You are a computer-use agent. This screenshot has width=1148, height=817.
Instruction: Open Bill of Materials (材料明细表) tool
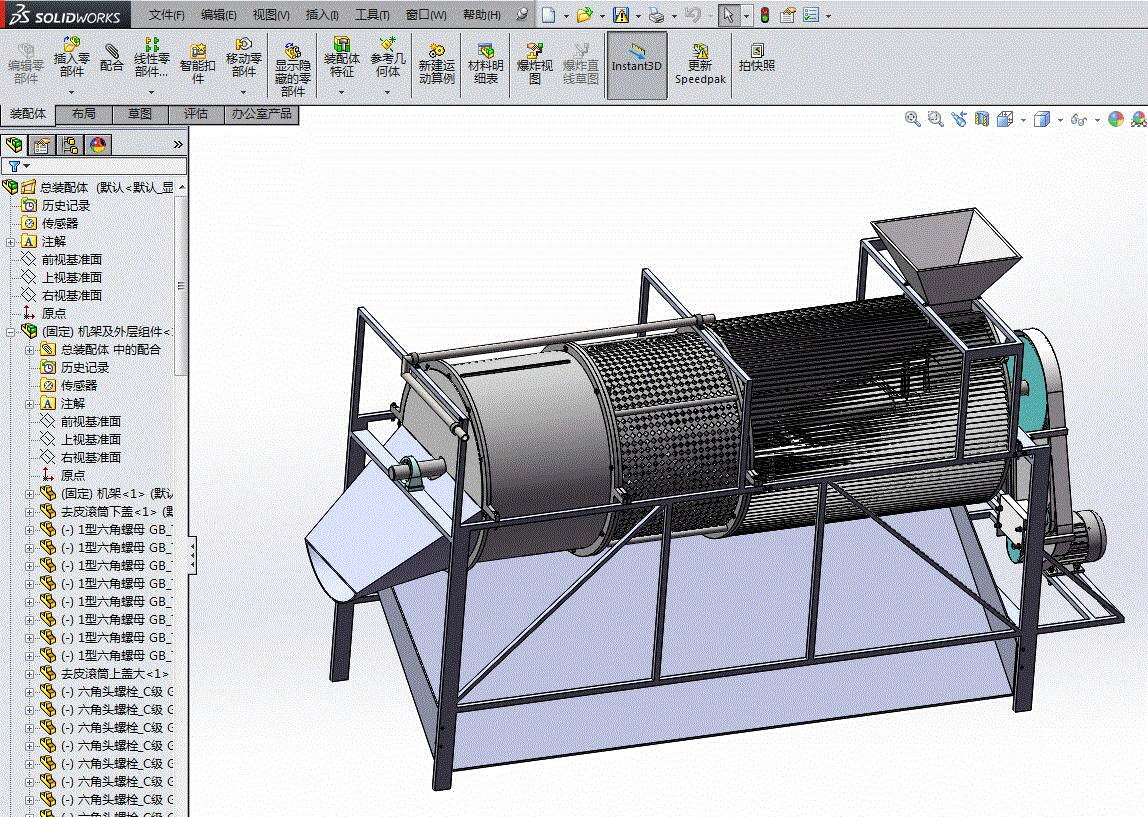(486, 62)
